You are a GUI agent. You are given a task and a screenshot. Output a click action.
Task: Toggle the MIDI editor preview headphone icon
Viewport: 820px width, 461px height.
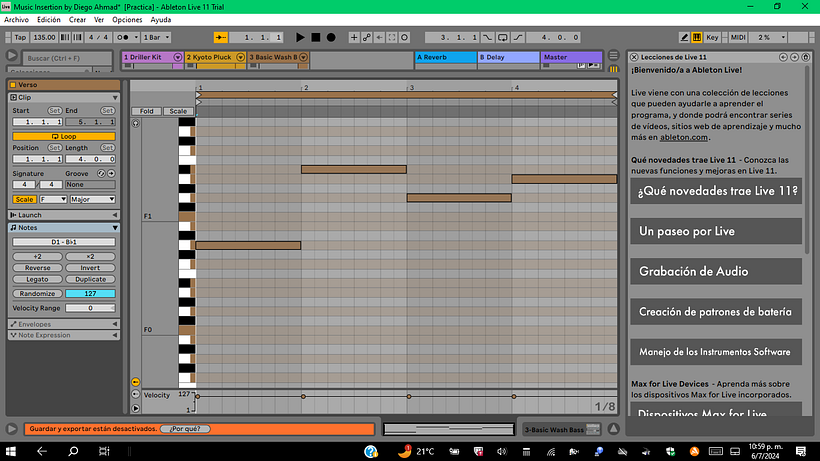[x=135, y=123]
